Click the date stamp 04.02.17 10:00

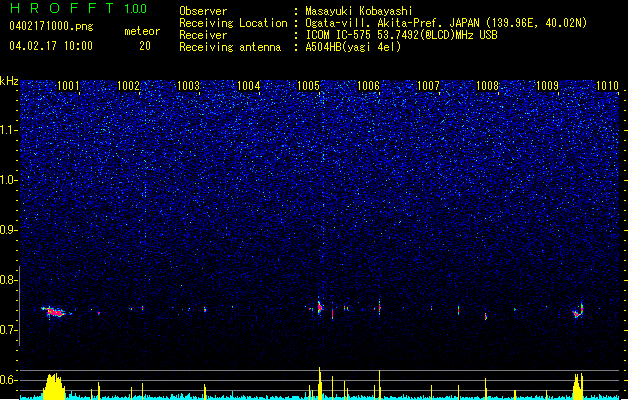tap(51, 46)
